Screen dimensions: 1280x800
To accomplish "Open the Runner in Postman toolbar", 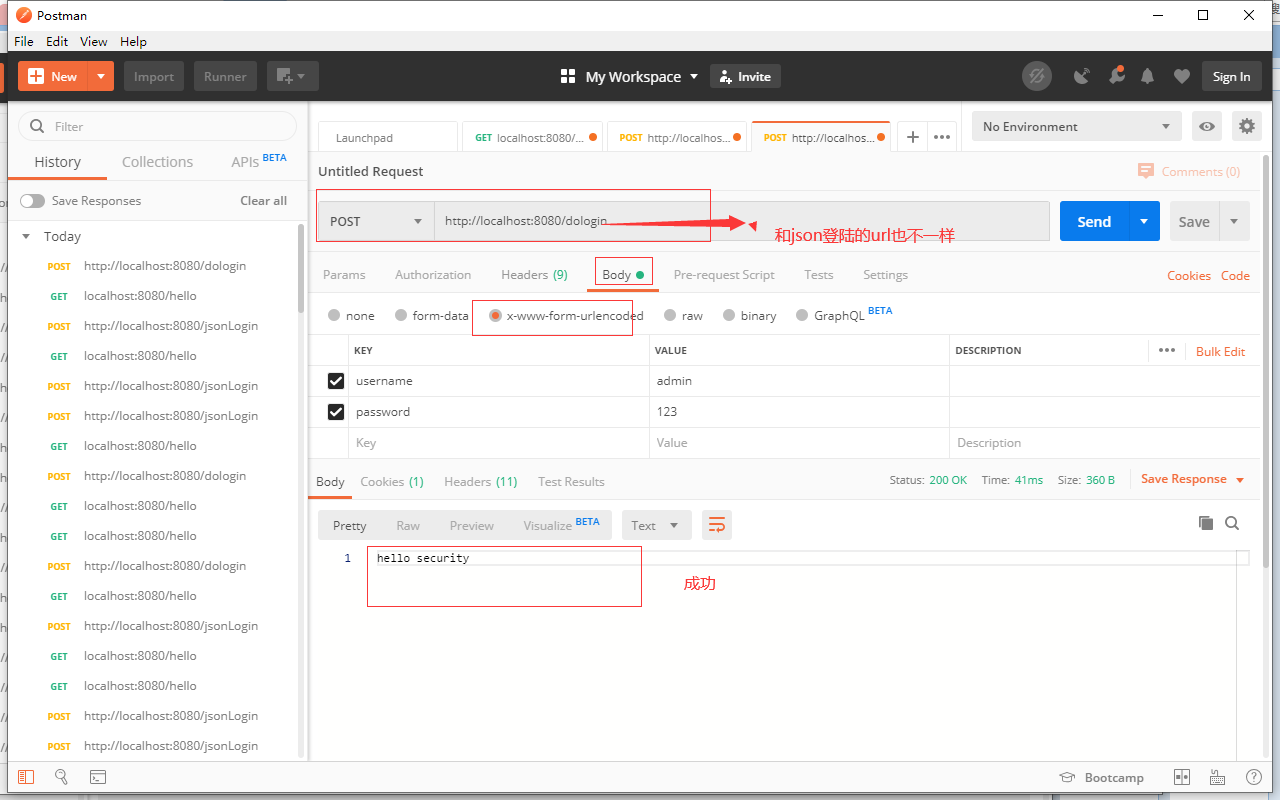I will tap(225, 76).
